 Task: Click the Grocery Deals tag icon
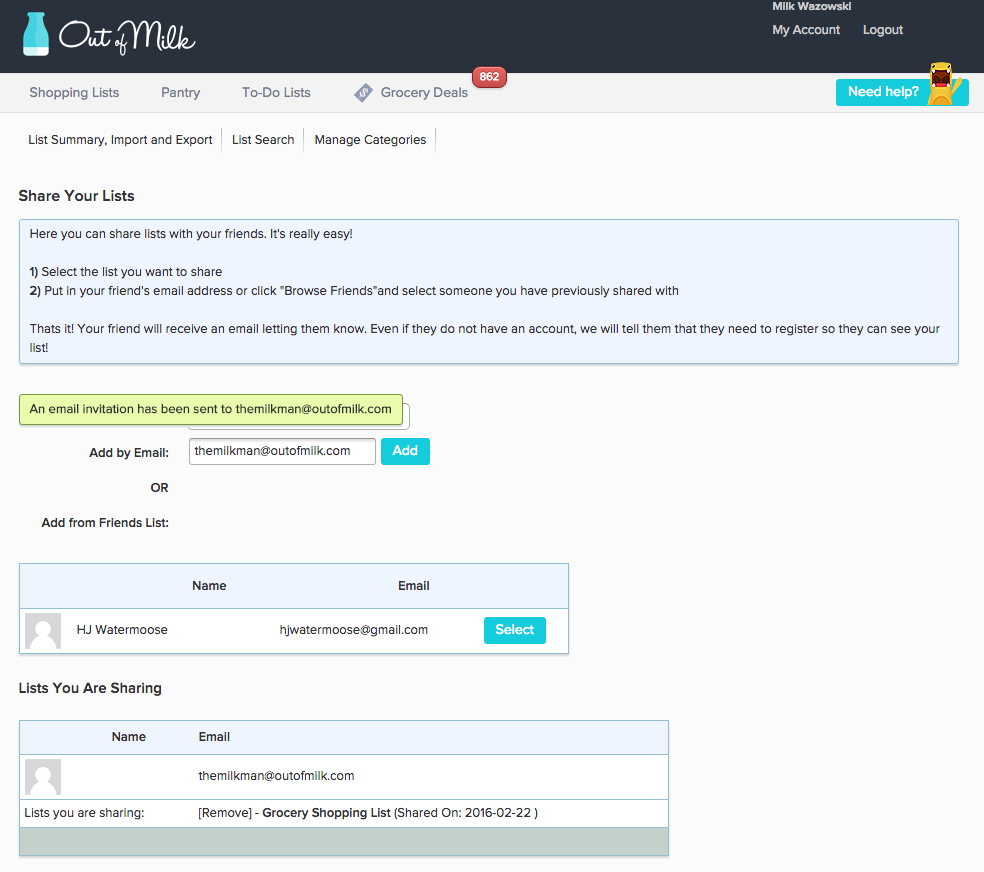363,93
